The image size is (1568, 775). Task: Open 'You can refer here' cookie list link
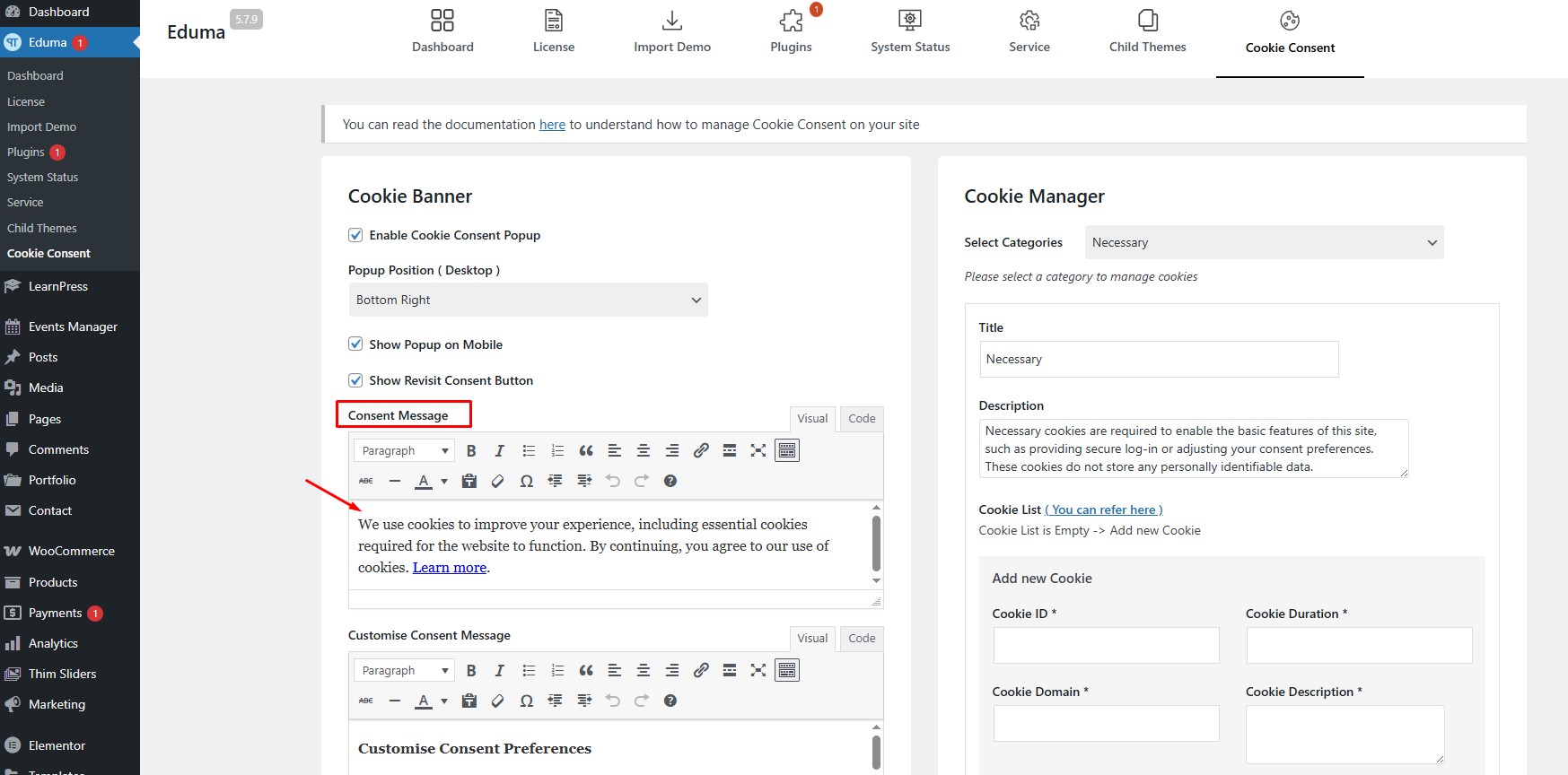click(1103, 509)
